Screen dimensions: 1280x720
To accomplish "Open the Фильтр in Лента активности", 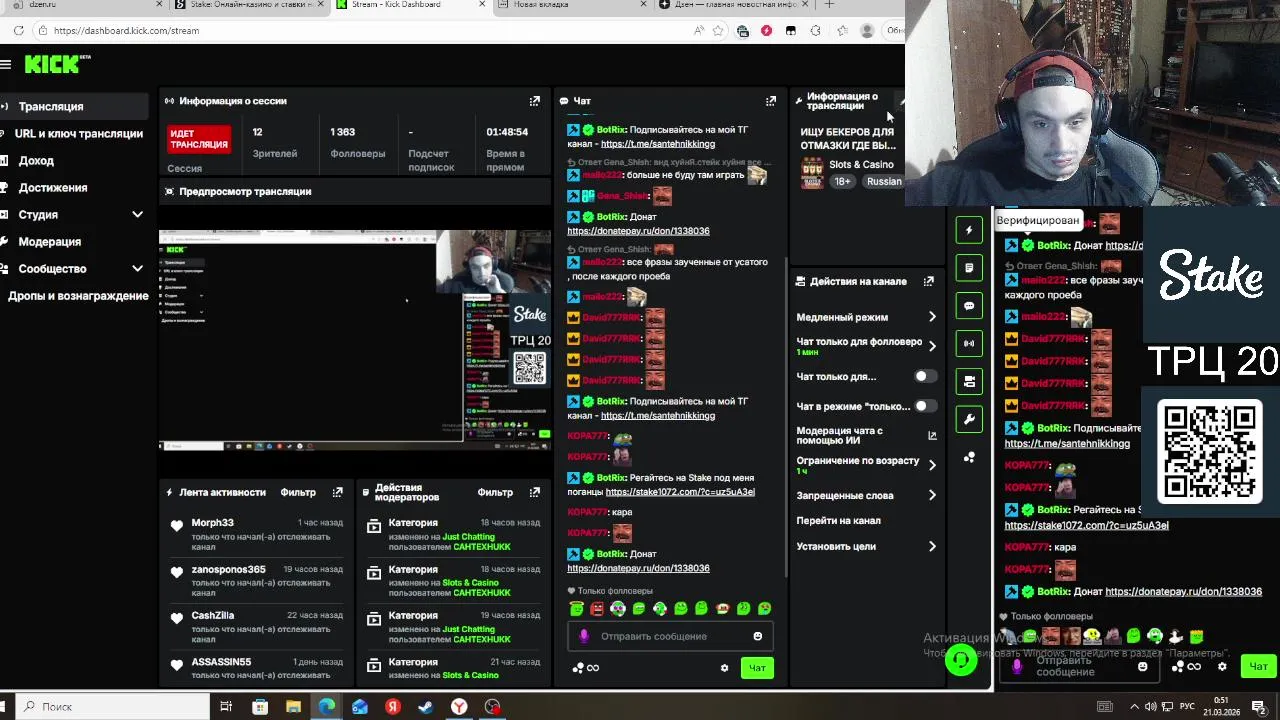I will tap(298, 492).
